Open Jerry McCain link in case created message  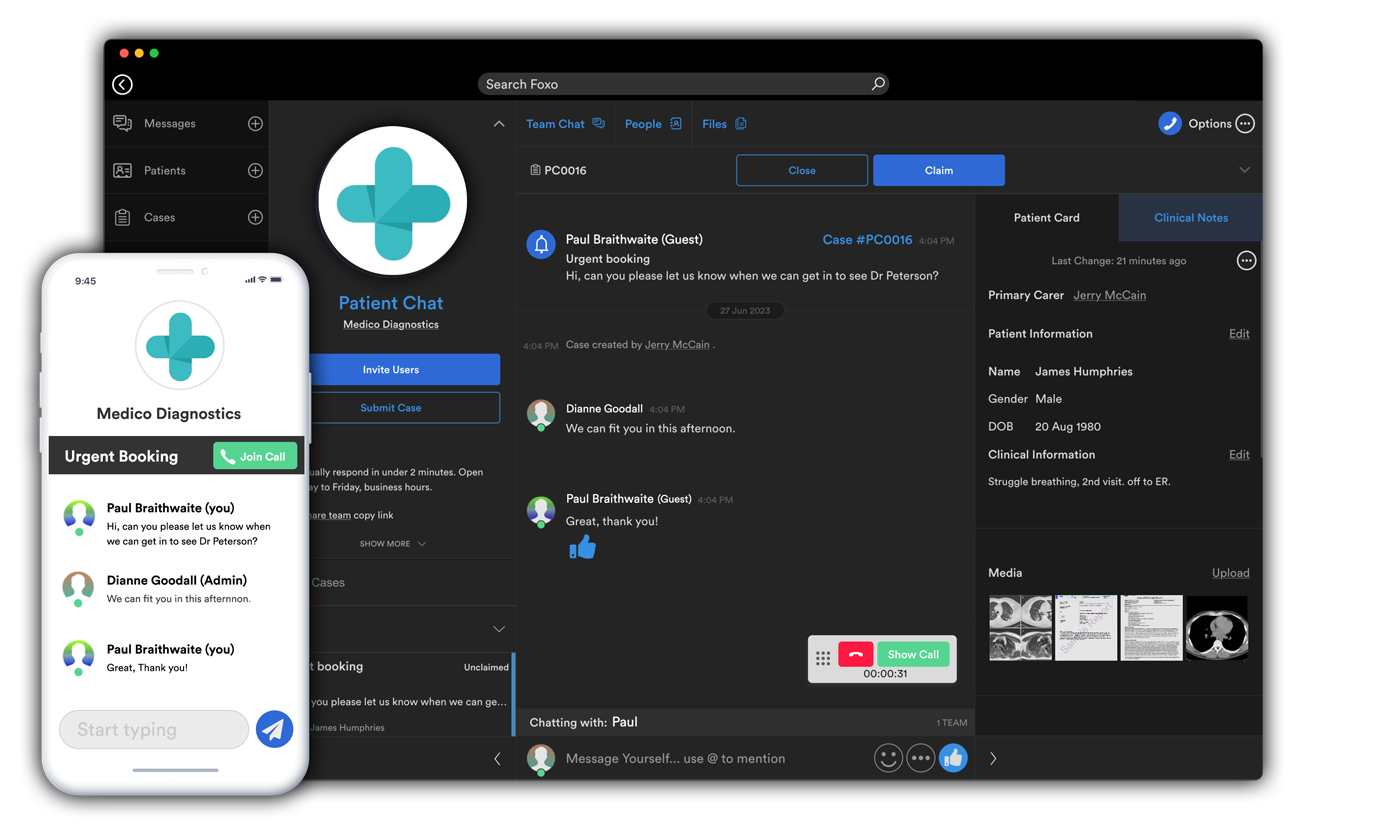pos(677,345)
